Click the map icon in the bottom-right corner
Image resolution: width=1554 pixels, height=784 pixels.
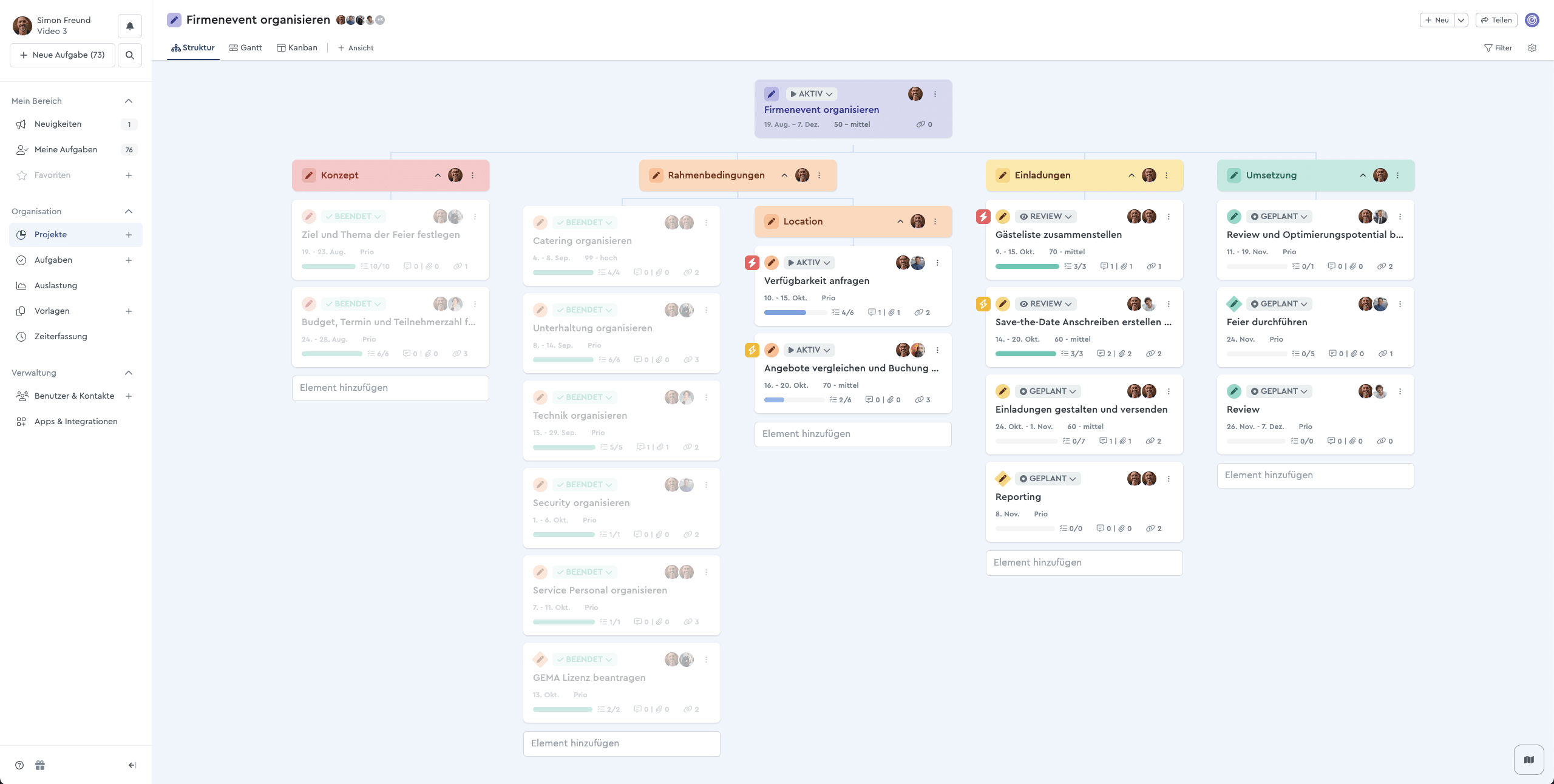point(1529,759)
